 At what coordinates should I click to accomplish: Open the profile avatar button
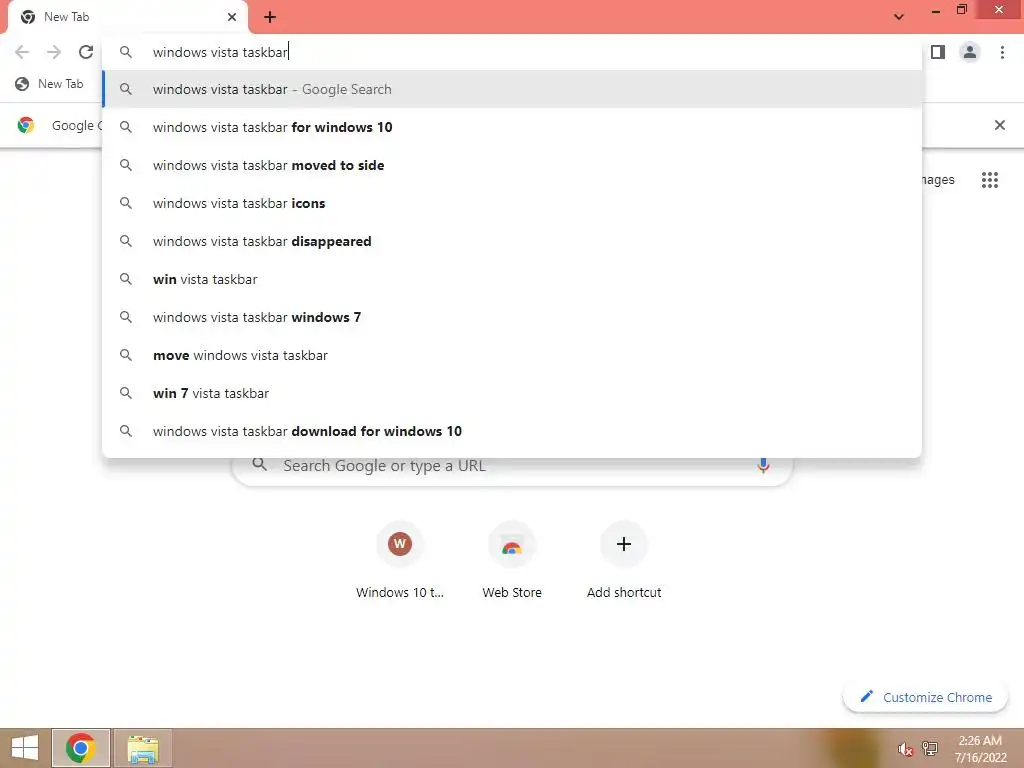point(970,52)
